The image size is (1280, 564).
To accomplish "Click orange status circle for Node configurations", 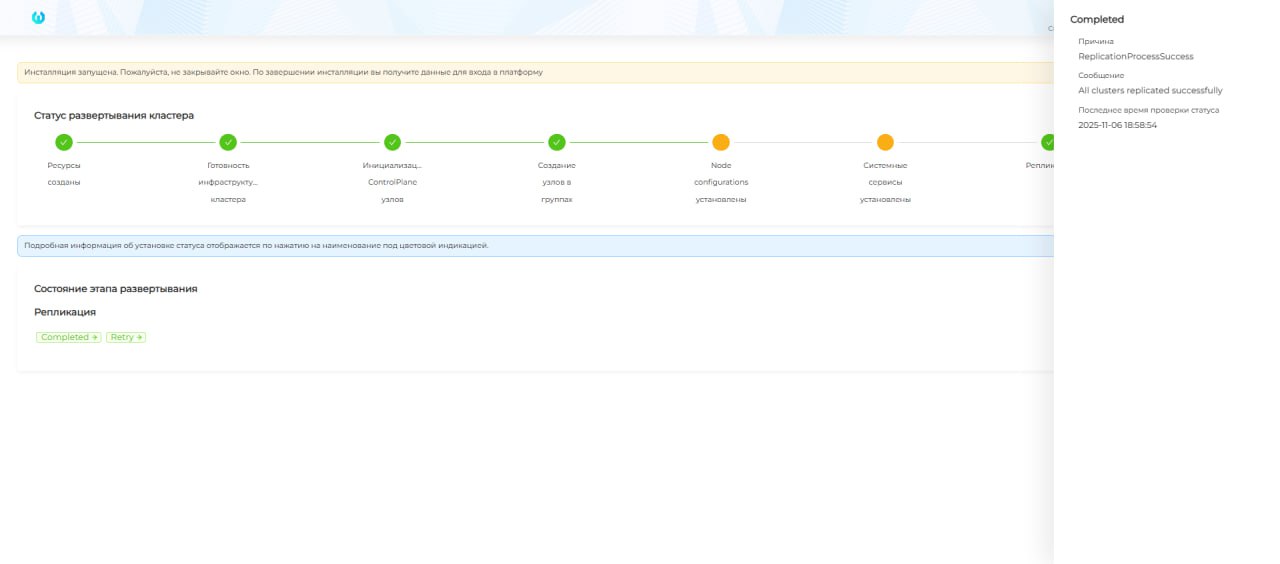I will point(721,142).
